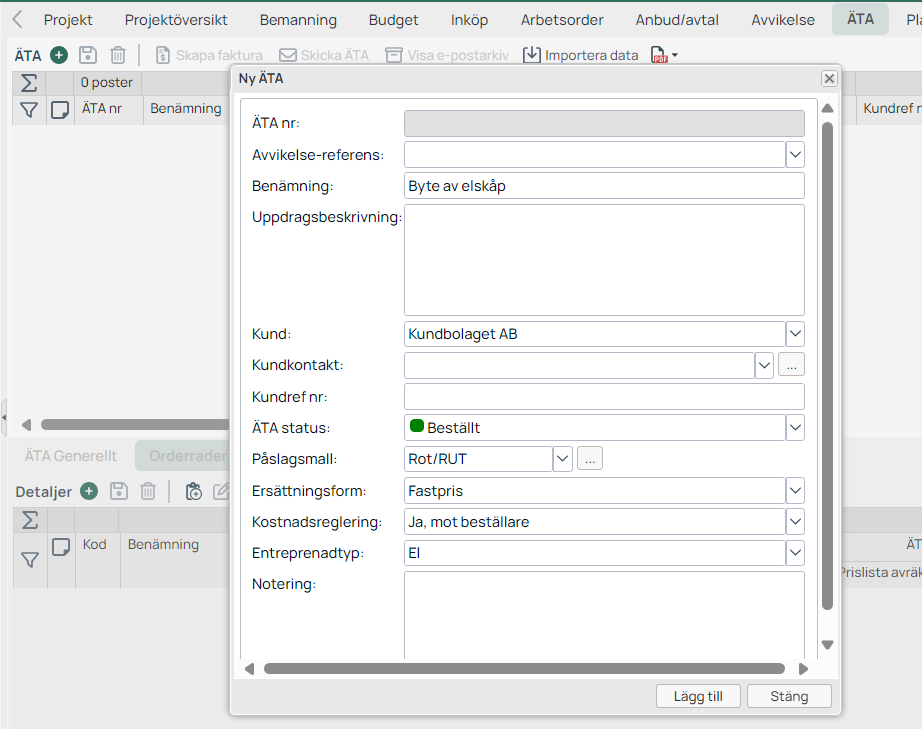Click the dialog horizontal scrollbar thumb

[x=524, y=668]
